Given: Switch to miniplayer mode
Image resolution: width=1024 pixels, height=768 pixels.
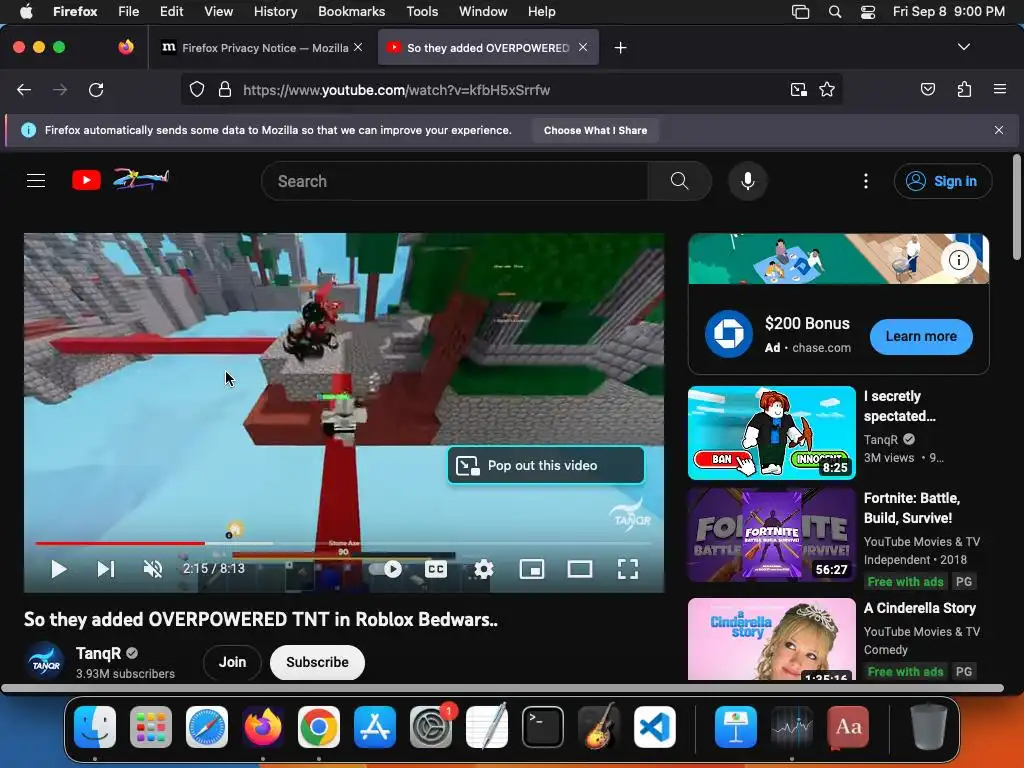Looking at the screenshot, I should [532, 569].
